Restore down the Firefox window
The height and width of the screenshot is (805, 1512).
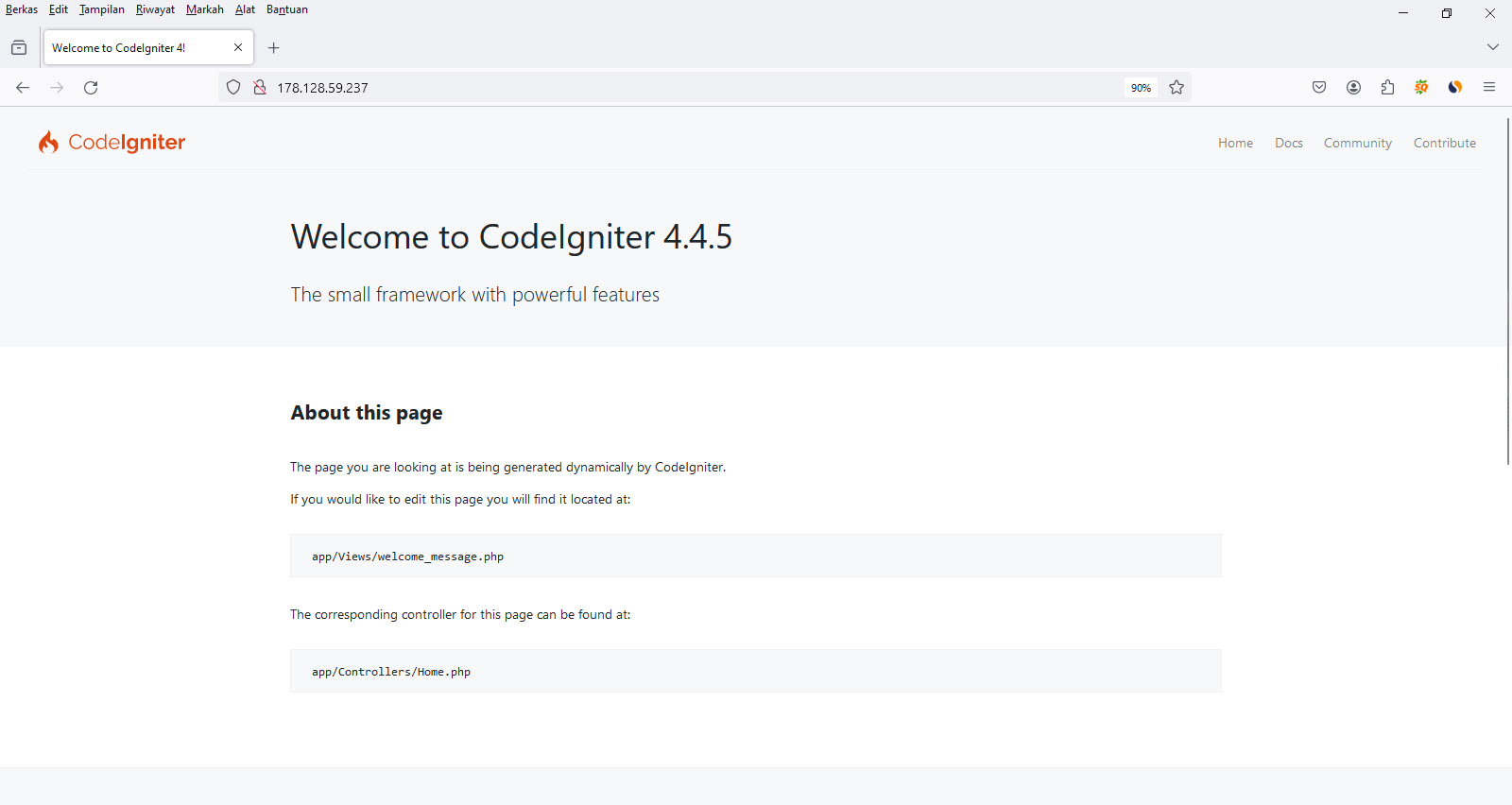(x=1447, y=13)
